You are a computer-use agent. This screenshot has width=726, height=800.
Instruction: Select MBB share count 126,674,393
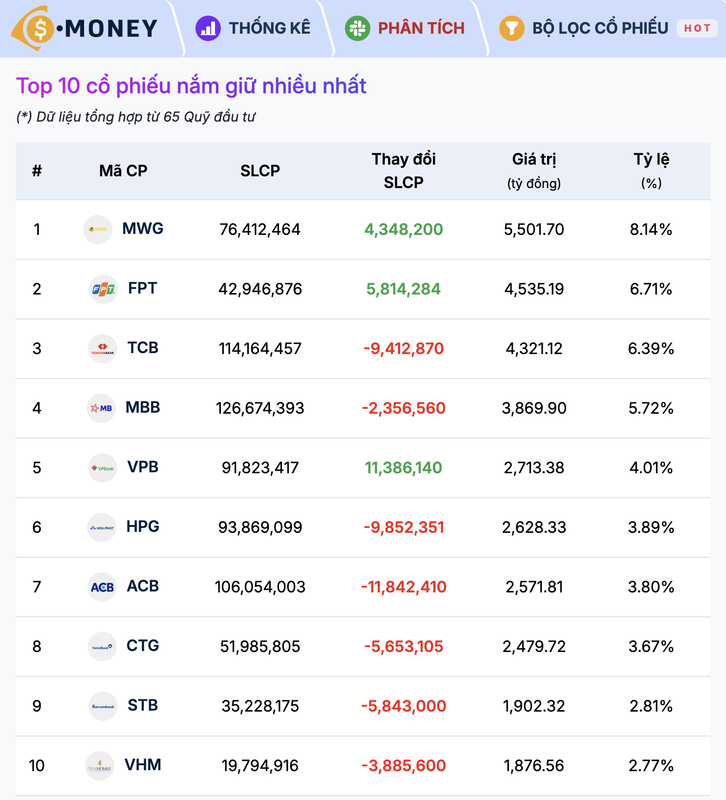(x=260, y=409)
